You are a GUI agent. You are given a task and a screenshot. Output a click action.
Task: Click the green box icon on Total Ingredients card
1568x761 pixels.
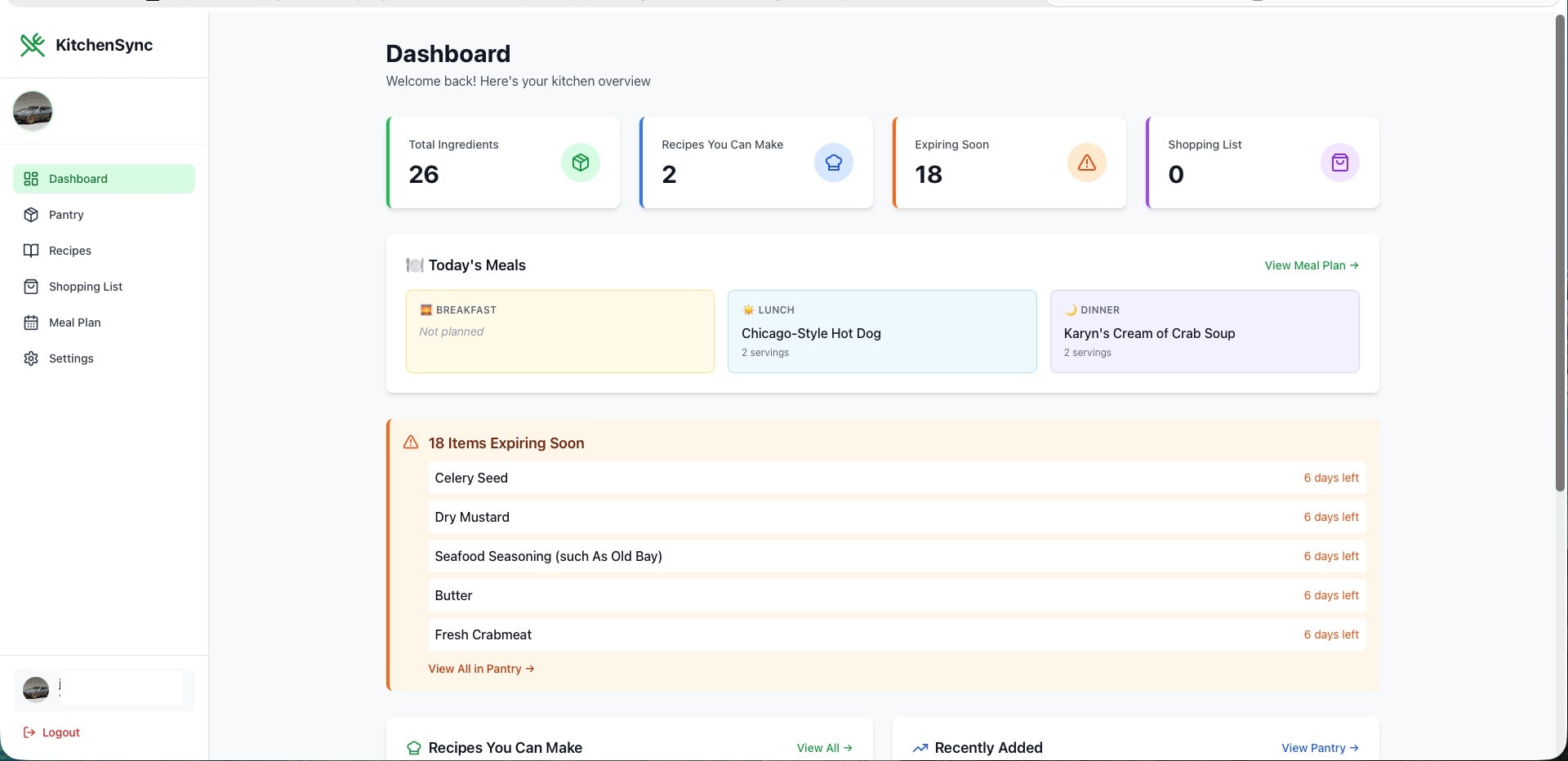point(581,162)
